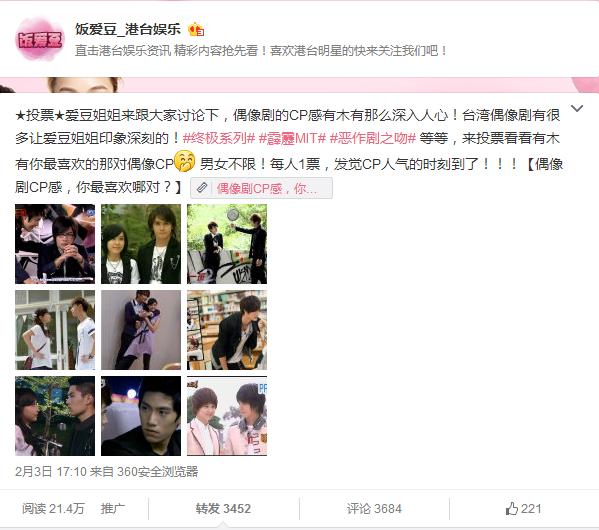
Task: Open the 评论 3684 comments tab
Action: pyautogui.click(x=374, y=509)
